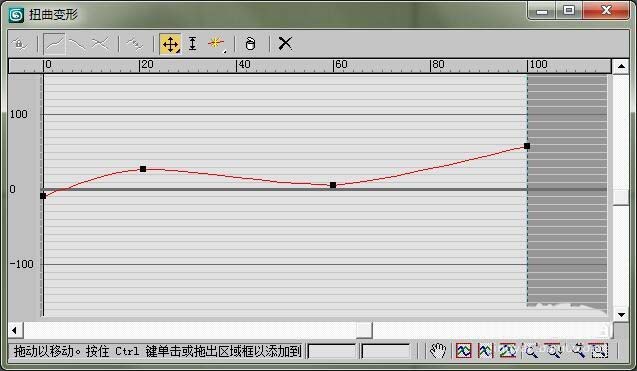Choose the Insert Corner Point tool

(x=216, y=43)
